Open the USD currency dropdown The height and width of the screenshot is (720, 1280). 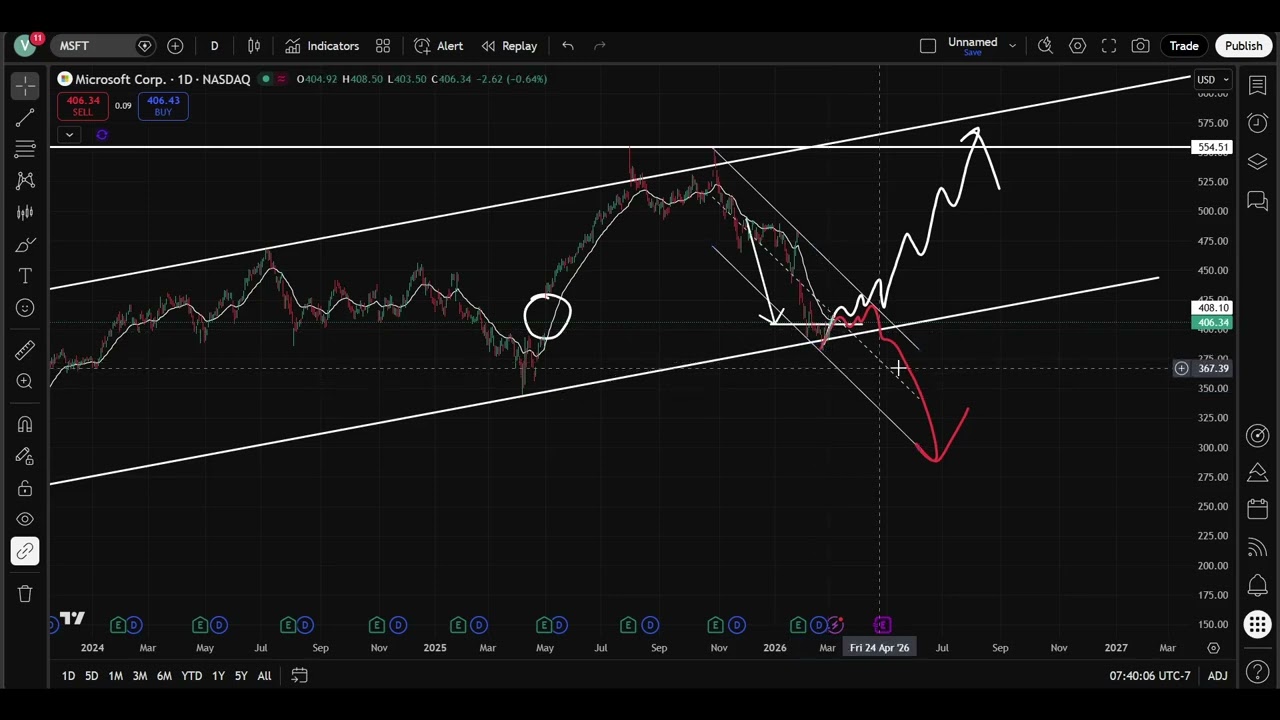point(1213,80)
